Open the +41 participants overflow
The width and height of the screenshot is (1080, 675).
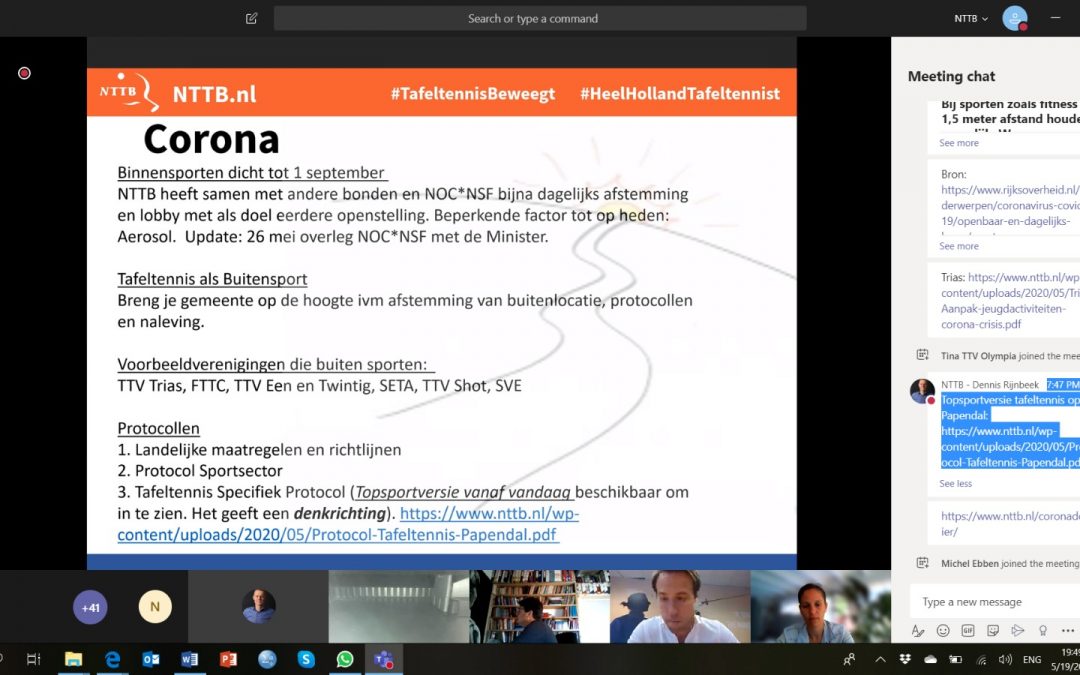click(x=90, y=608)
